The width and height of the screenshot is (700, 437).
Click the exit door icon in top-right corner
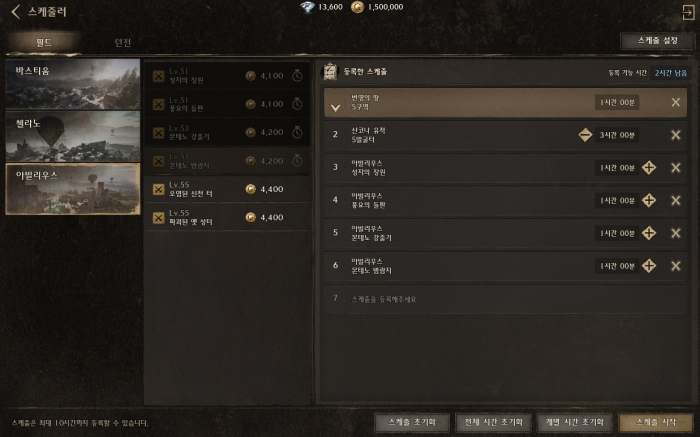(x=688, y=12)
